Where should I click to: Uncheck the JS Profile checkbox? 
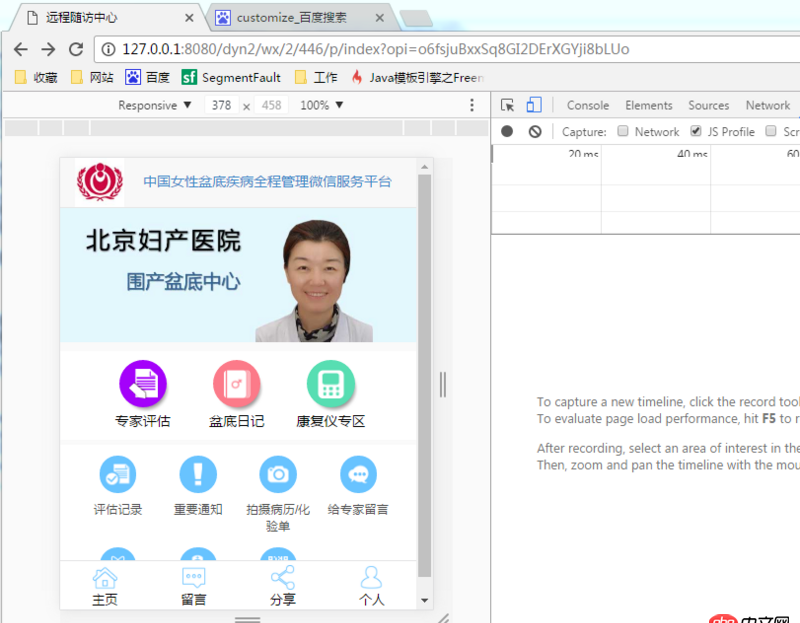[694, 131]
